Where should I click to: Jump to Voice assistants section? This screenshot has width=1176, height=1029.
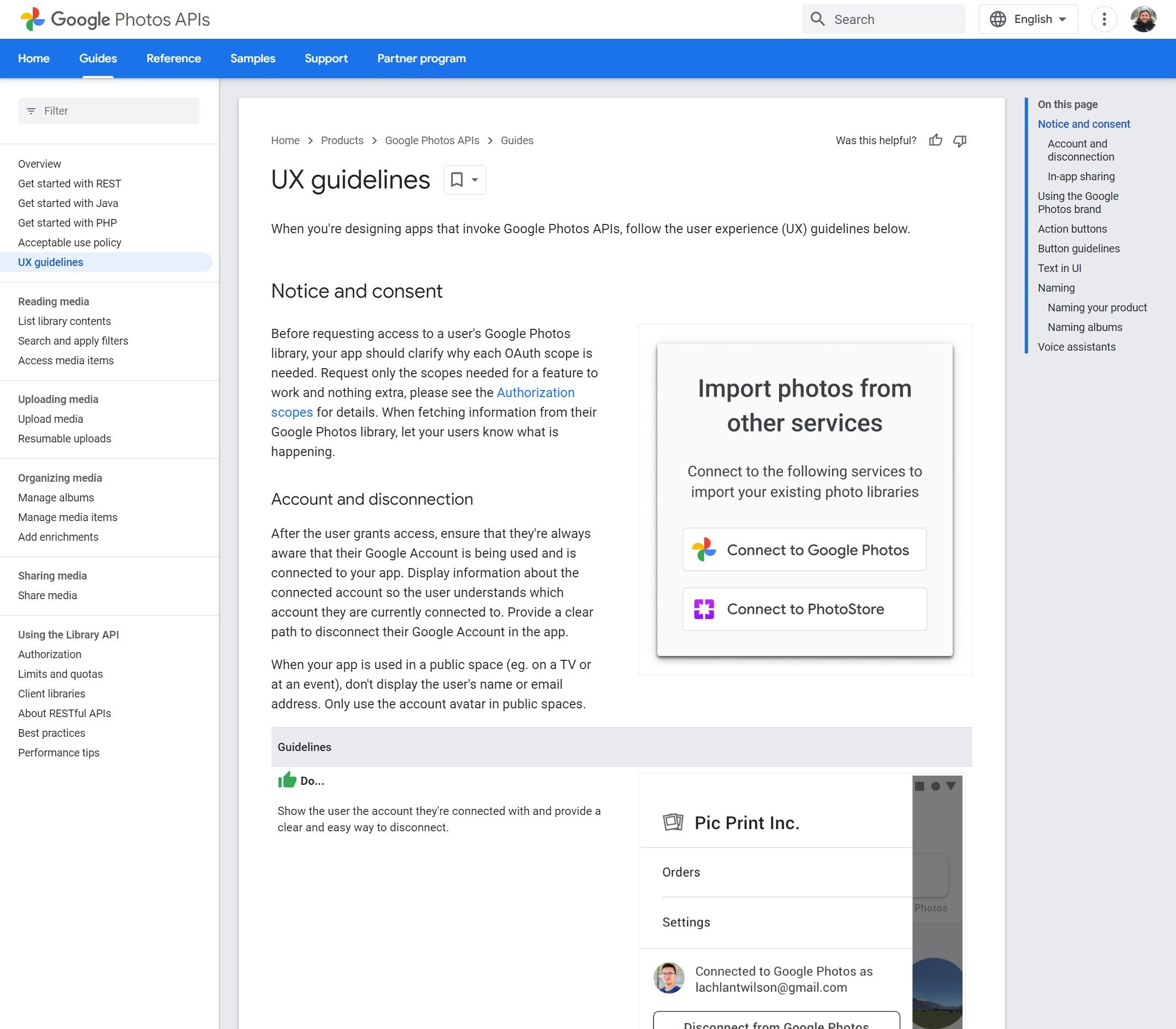pyautogui.click(x=1076, y=346)
